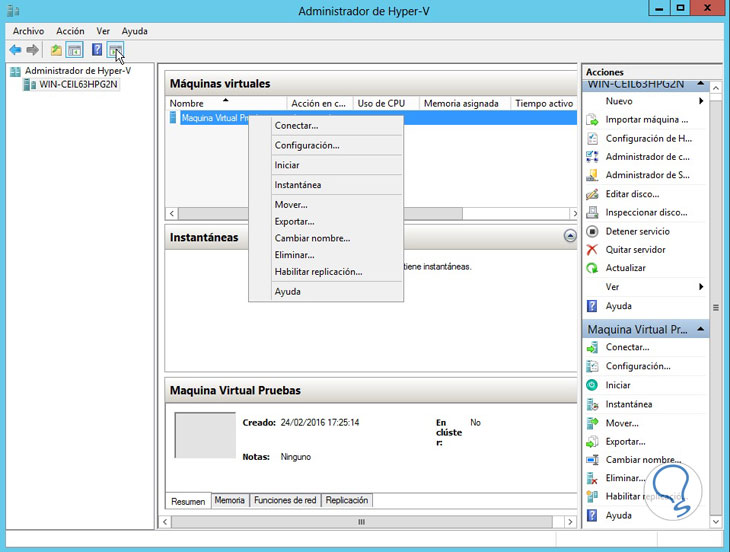
Task: Choose Instantánea in context menu
Action: [326, 185]
